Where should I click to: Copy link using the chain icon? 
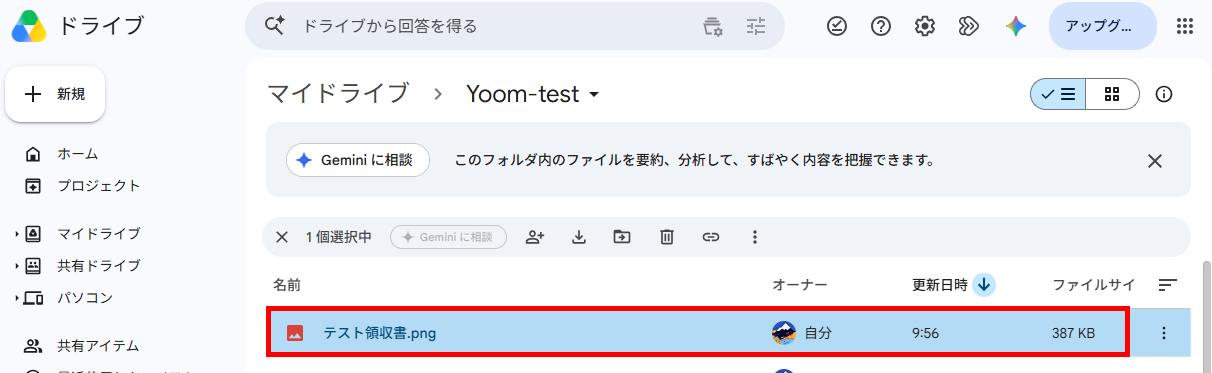(x=711, y=237)
